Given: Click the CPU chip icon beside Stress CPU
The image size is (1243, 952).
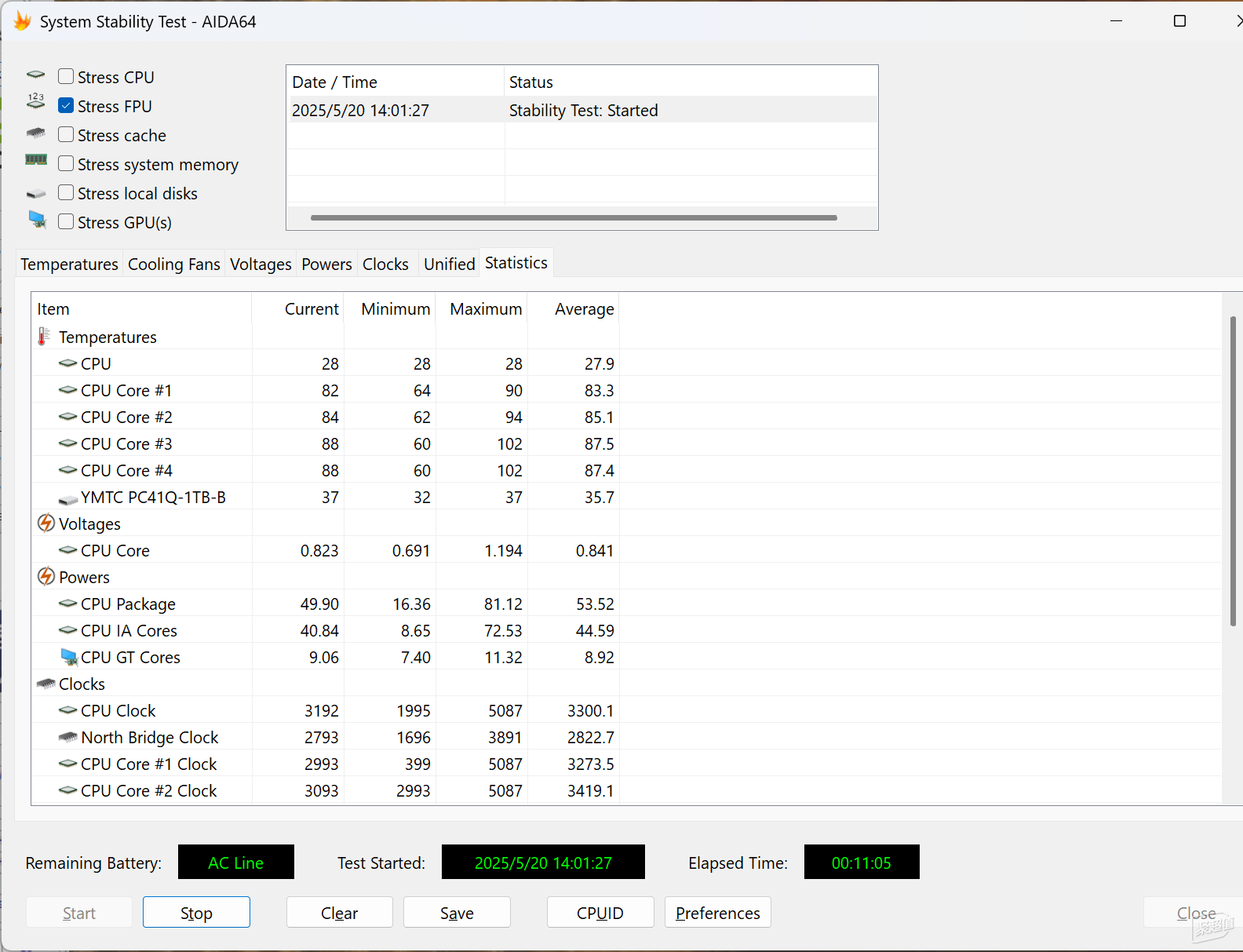Looking at the screenshot, I should point(36,75).
